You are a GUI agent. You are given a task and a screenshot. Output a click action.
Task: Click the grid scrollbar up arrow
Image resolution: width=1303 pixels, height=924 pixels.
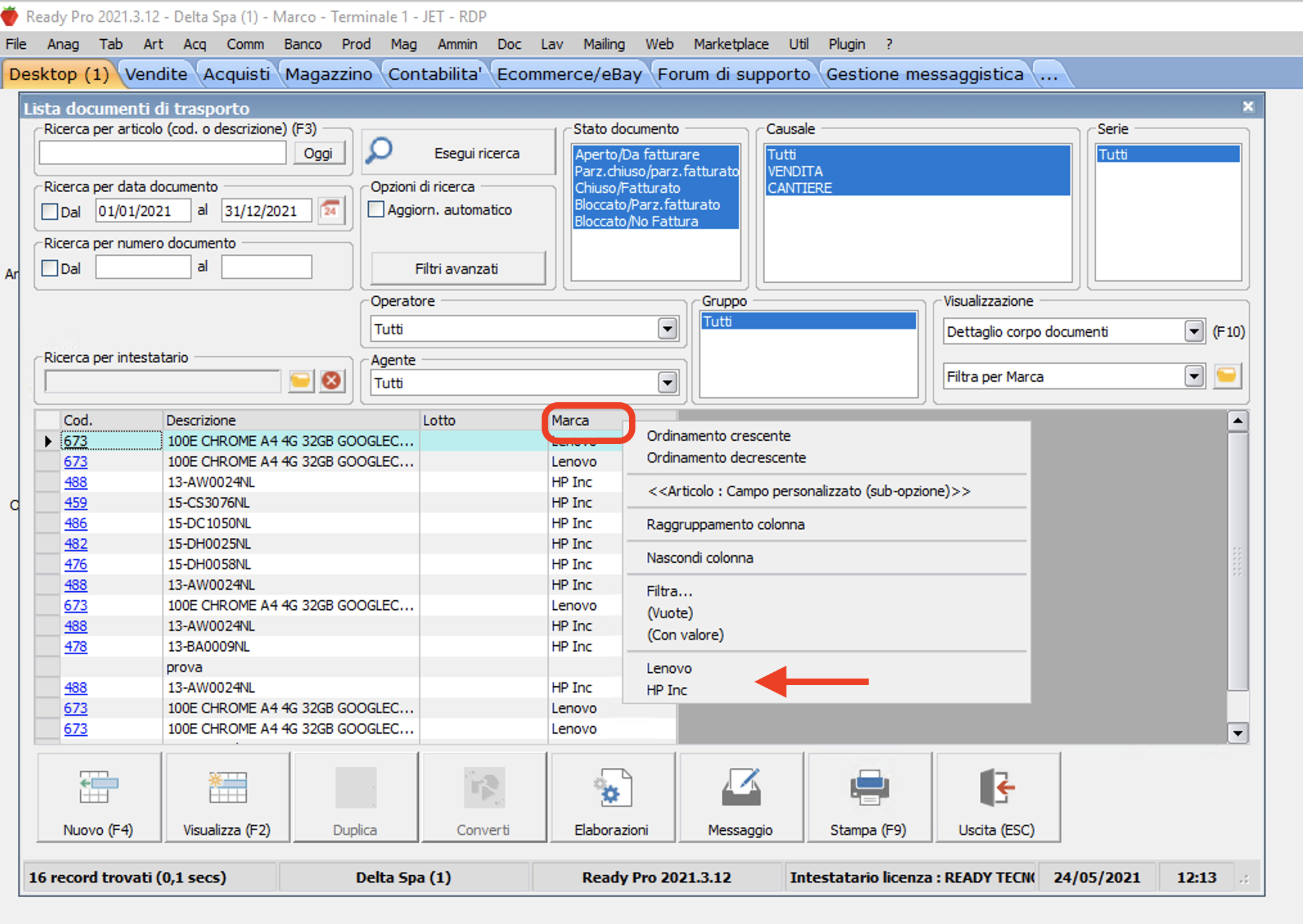(1237, 422)
